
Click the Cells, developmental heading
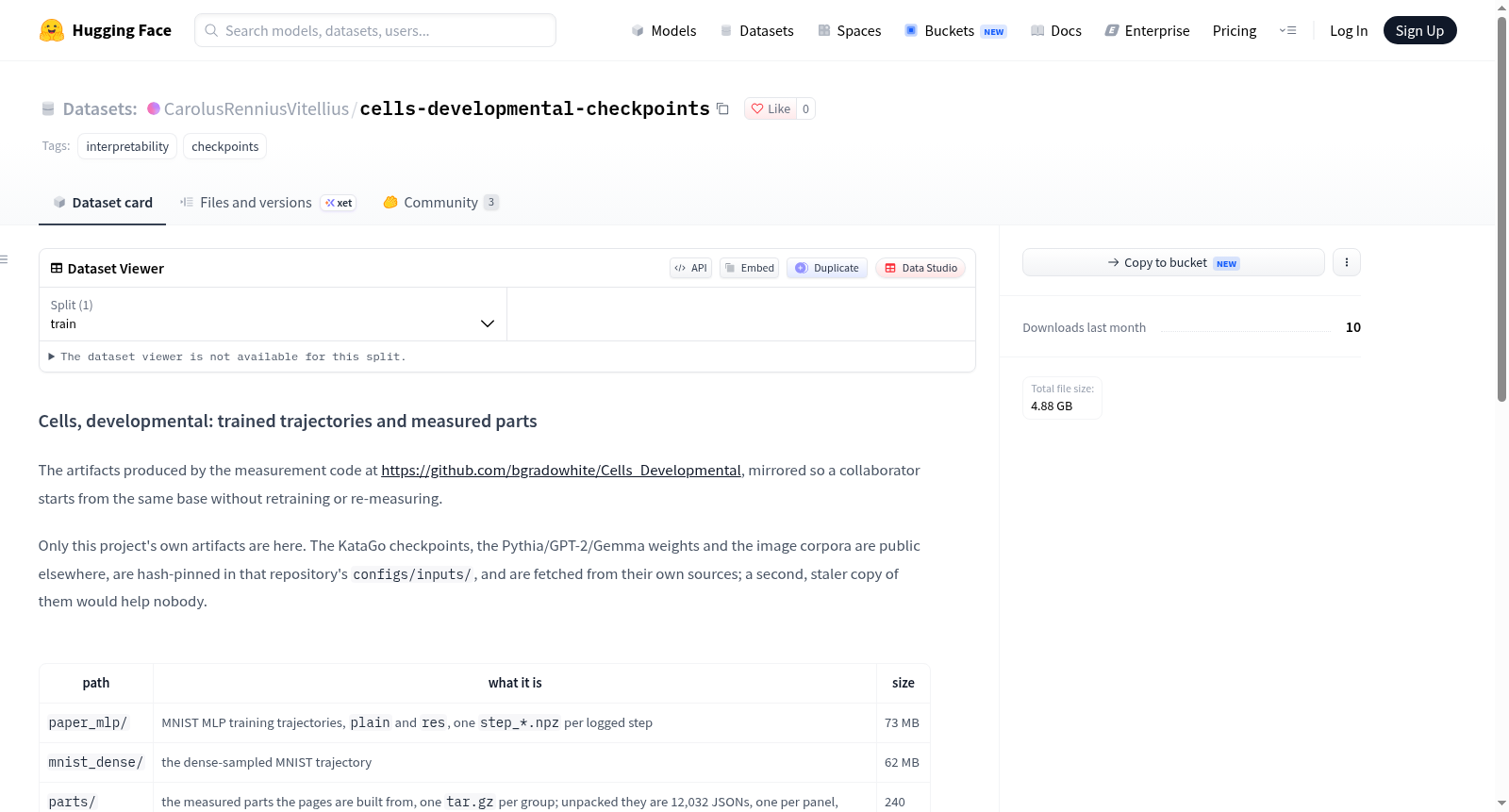[x=288, y=422]
